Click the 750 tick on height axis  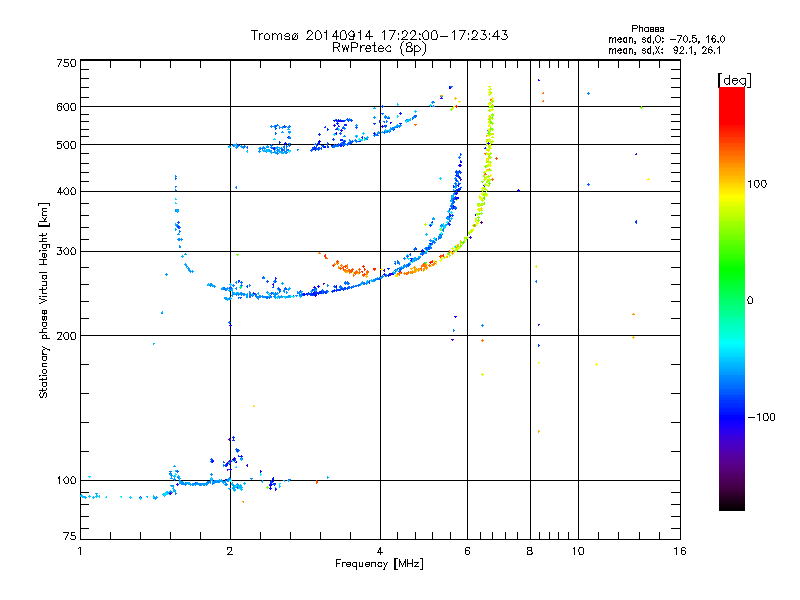point(66,63)
